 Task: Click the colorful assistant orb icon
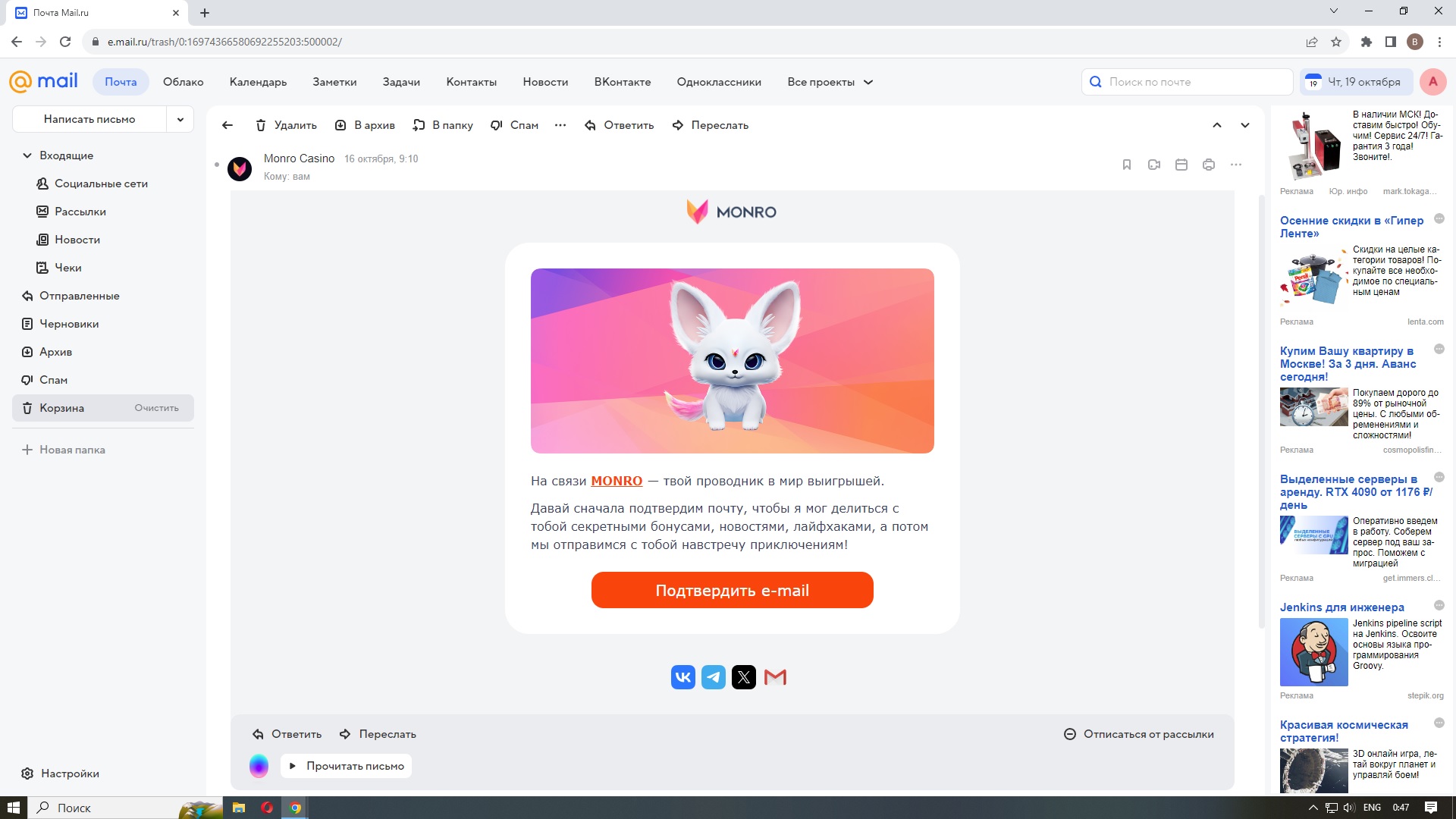tap(259, 766)
